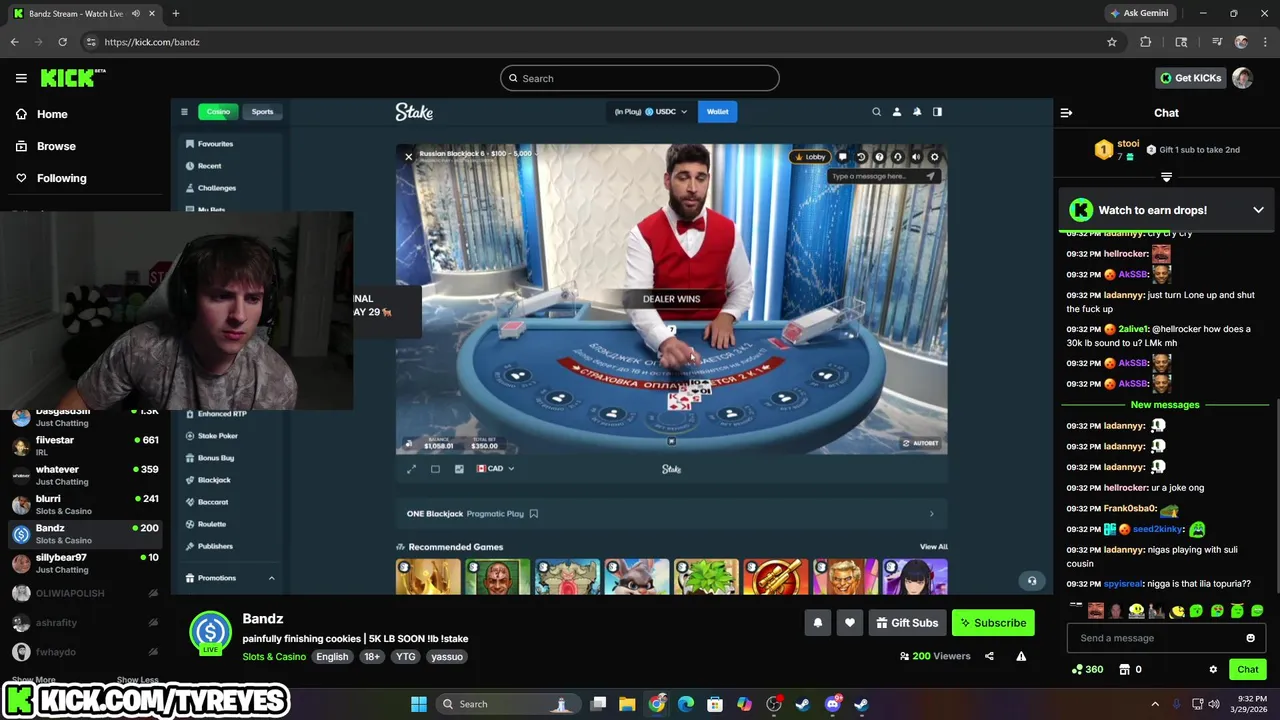Open Stake search magnifier
The height and width of the screenshot is (720, 1280).
(876, 112)
